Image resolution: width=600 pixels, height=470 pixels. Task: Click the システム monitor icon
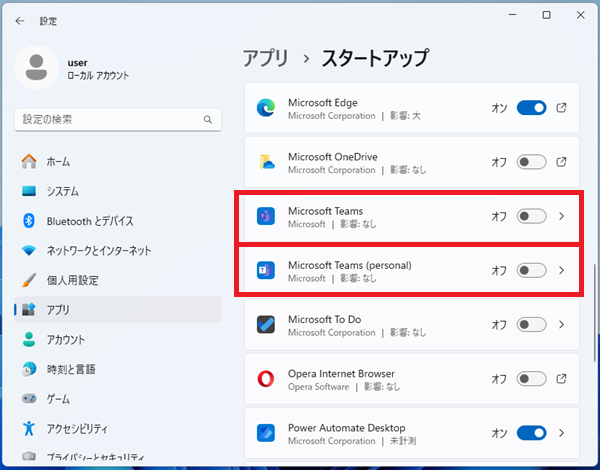pos(29,191)
